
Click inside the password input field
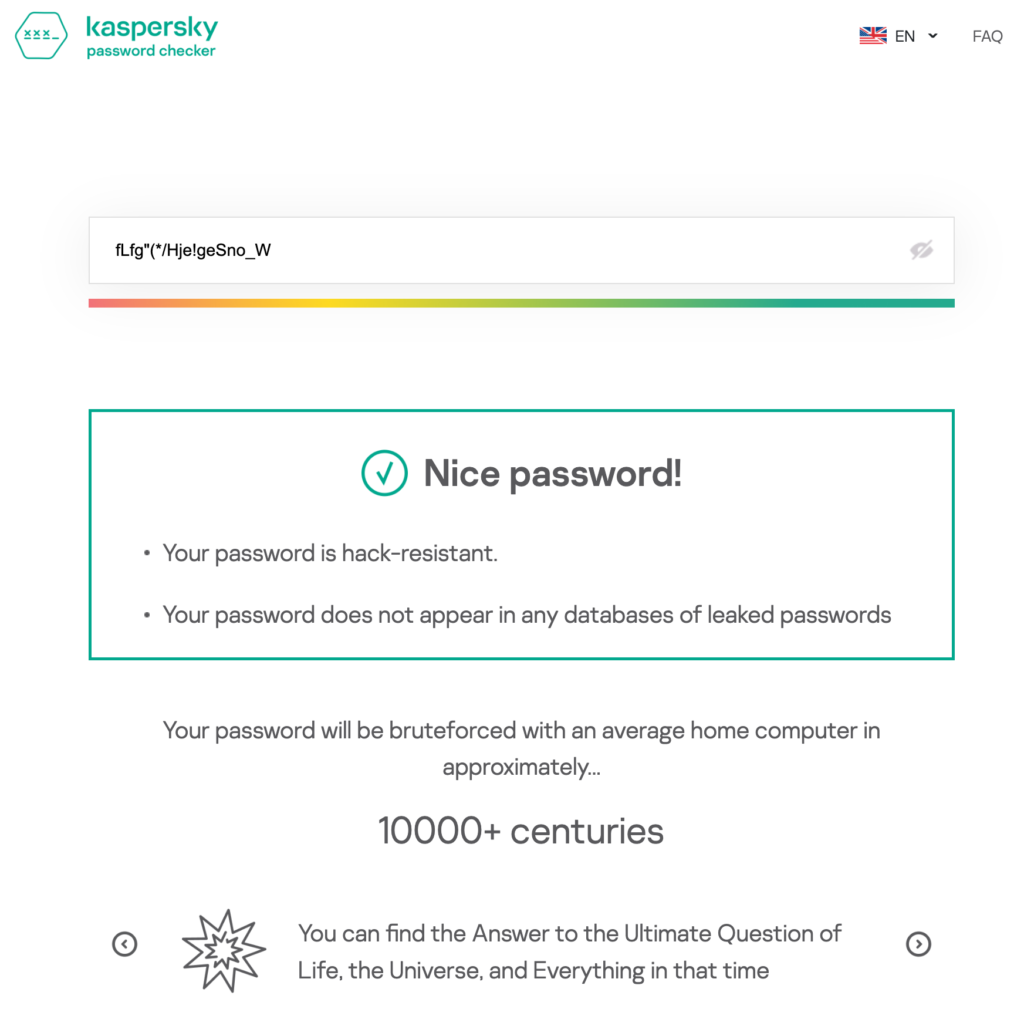[x=521, y=250]
